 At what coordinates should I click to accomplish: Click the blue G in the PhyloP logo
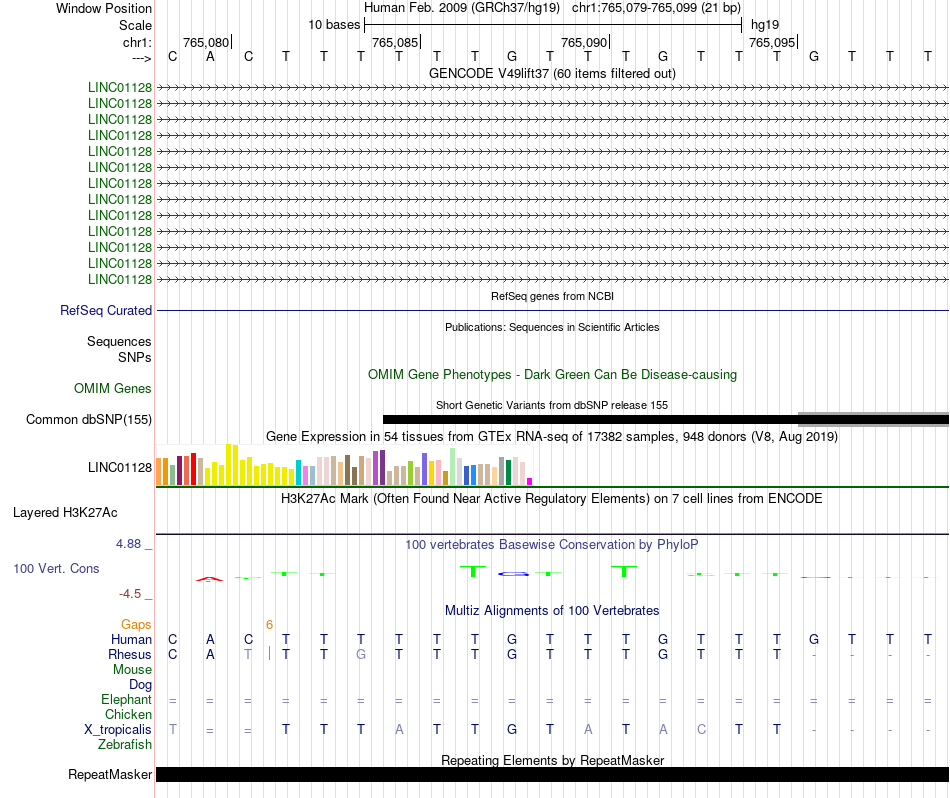[x=513, y=573]
